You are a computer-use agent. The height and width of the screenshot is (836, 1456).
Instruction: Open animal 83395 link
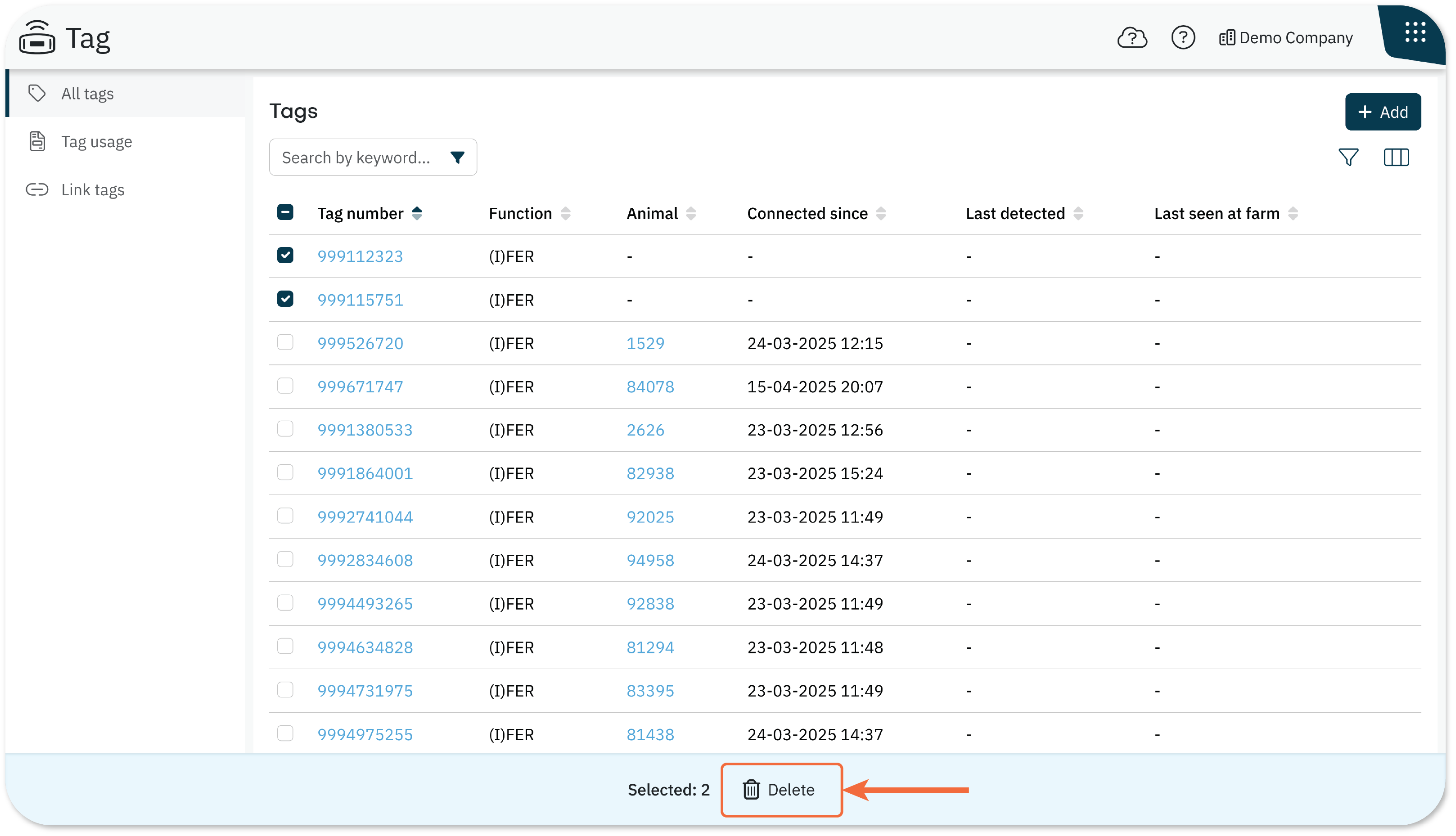click(x=649, y=690)
